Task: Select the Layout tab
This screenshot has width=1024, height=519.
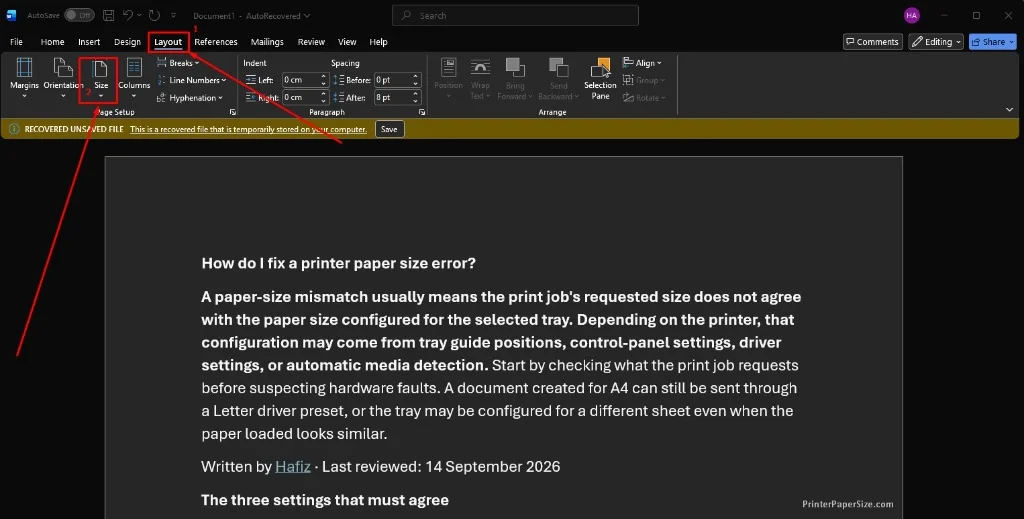Action: pos(168,42)
